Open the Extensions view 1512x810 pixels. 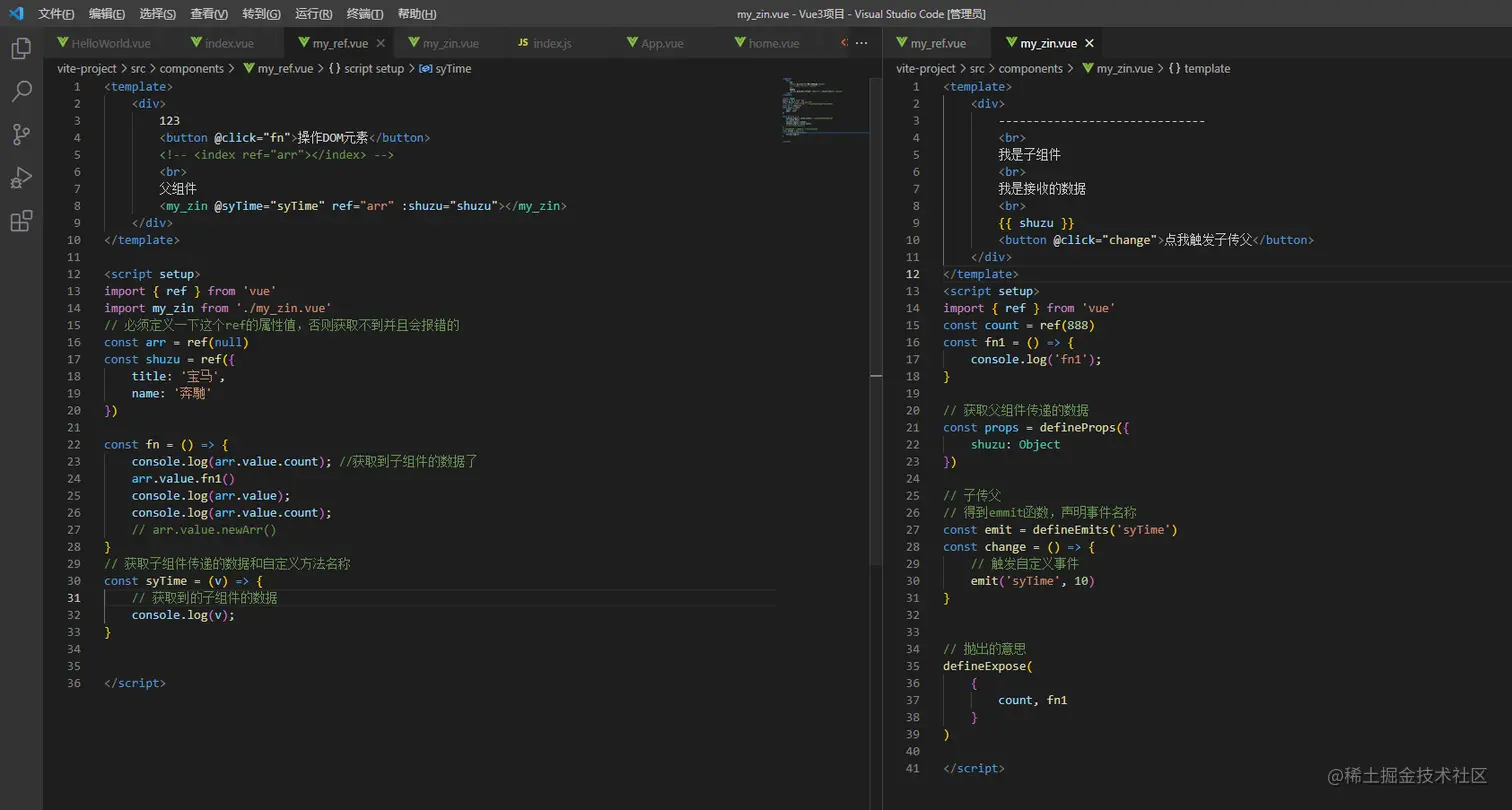coord(21,221)
